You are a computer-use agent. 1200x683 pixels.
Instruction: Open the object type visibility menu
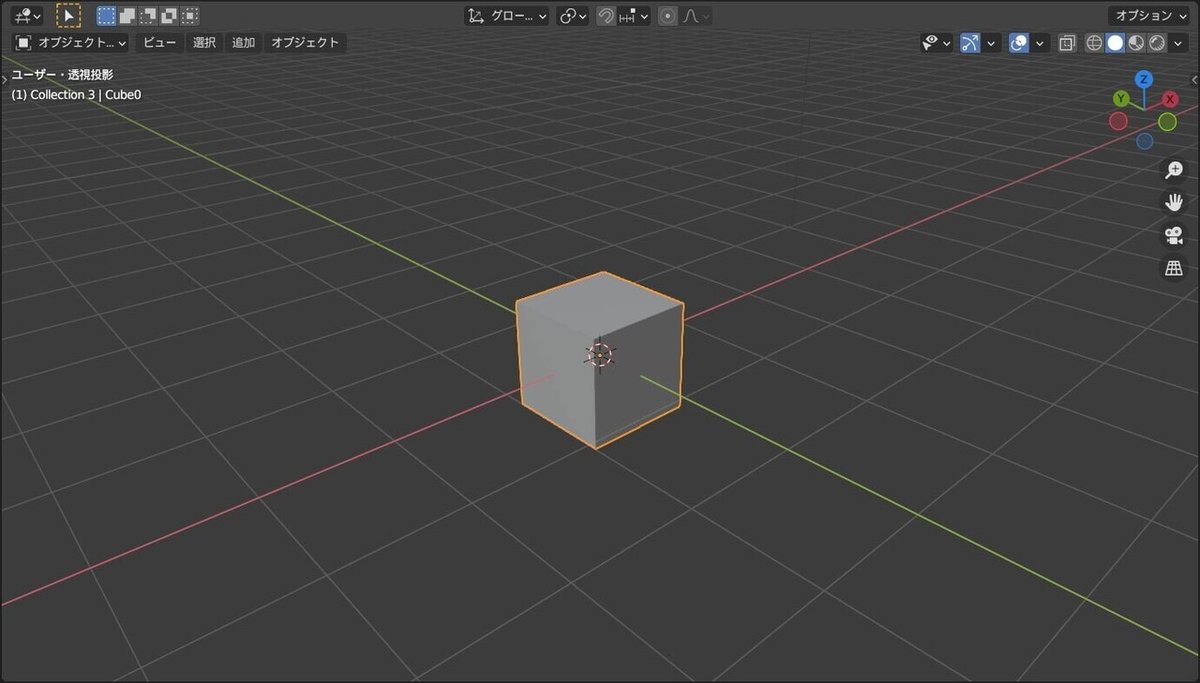pos(936,43)
